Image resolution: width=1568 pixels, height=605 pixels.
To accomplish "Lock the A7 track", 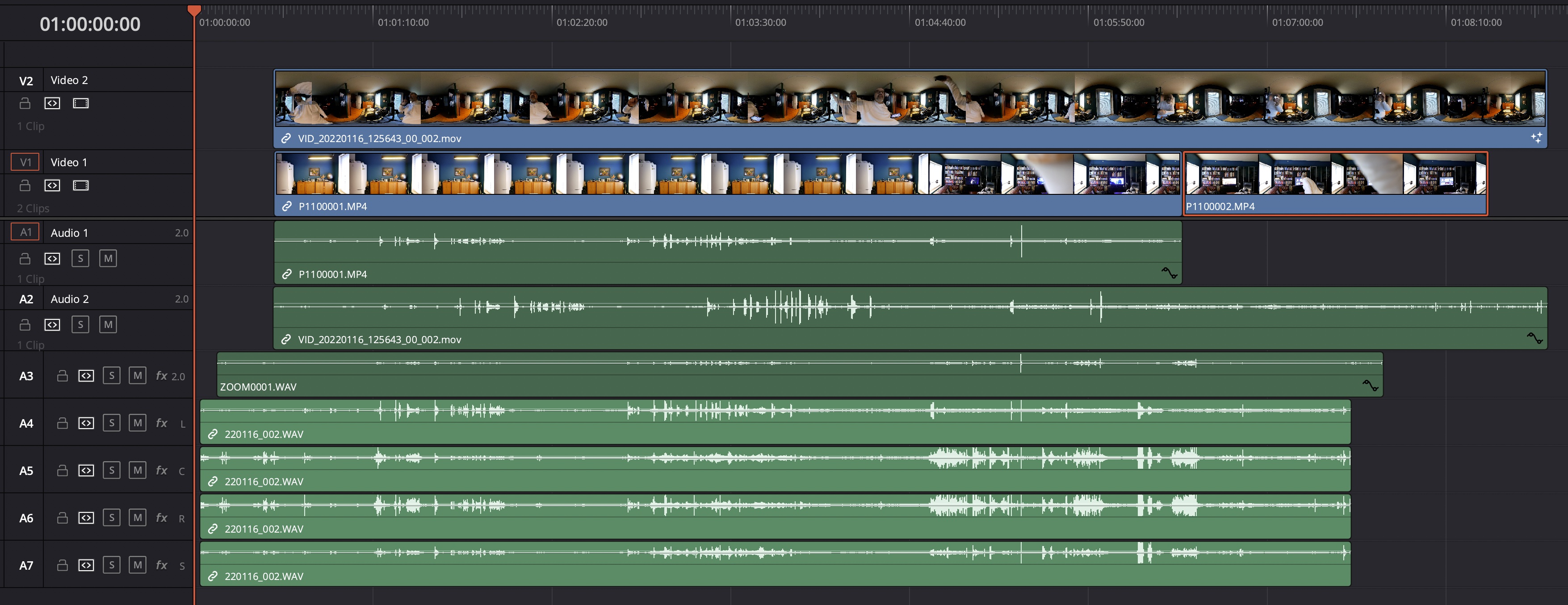I will (62, 565).
